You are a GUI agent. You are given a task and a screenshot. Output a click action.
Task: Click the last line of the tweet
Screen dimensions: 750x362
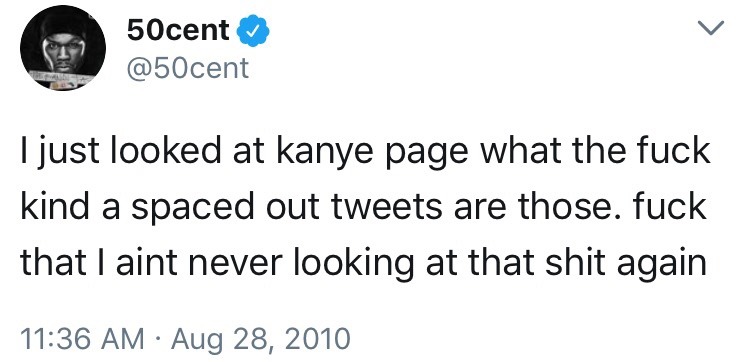[x=364, y=263]
